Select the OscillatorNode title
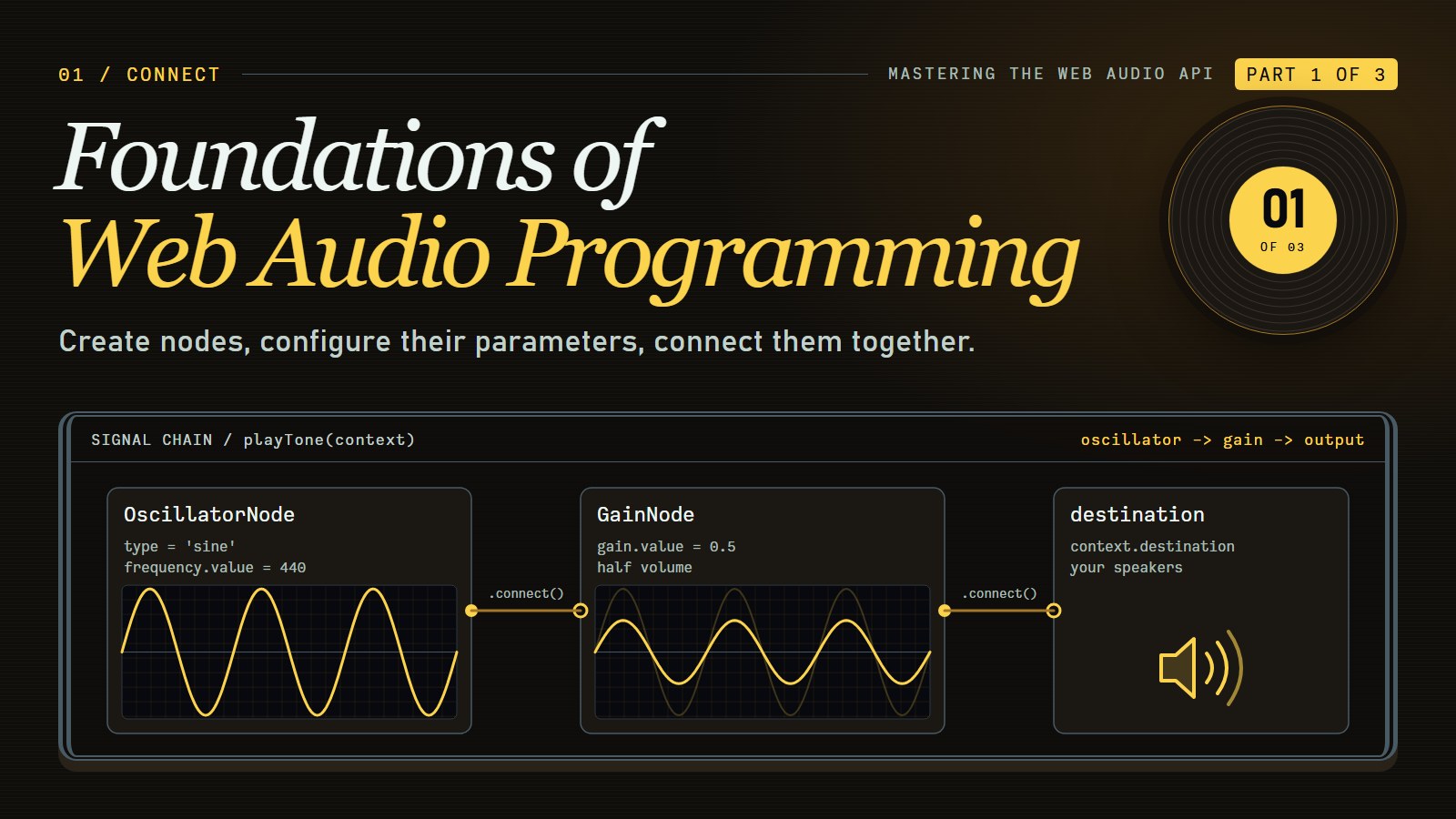 (209, 515)
